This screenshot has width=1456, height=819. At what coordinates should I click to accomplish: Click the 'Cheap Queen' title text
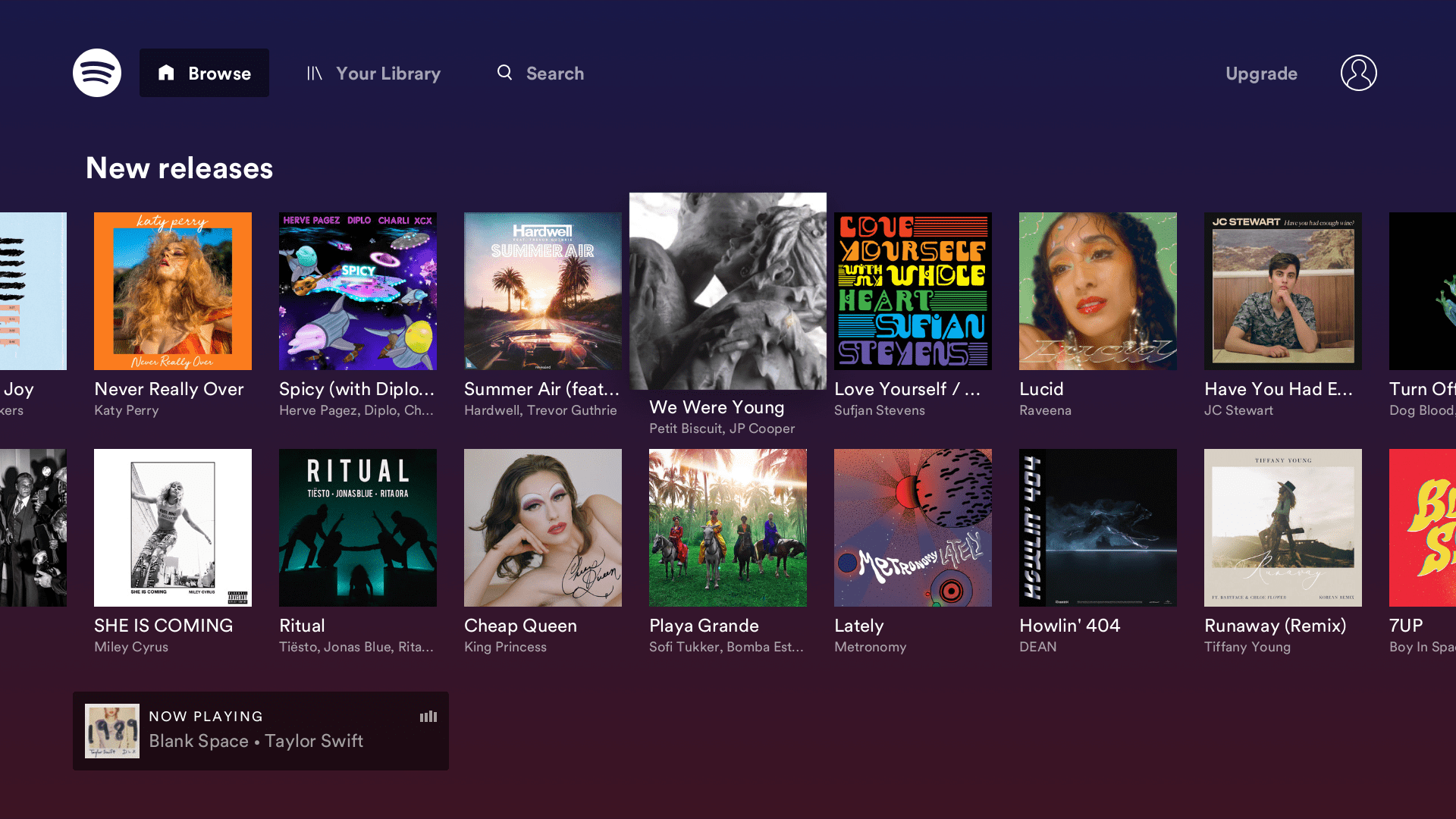[520, 626]
